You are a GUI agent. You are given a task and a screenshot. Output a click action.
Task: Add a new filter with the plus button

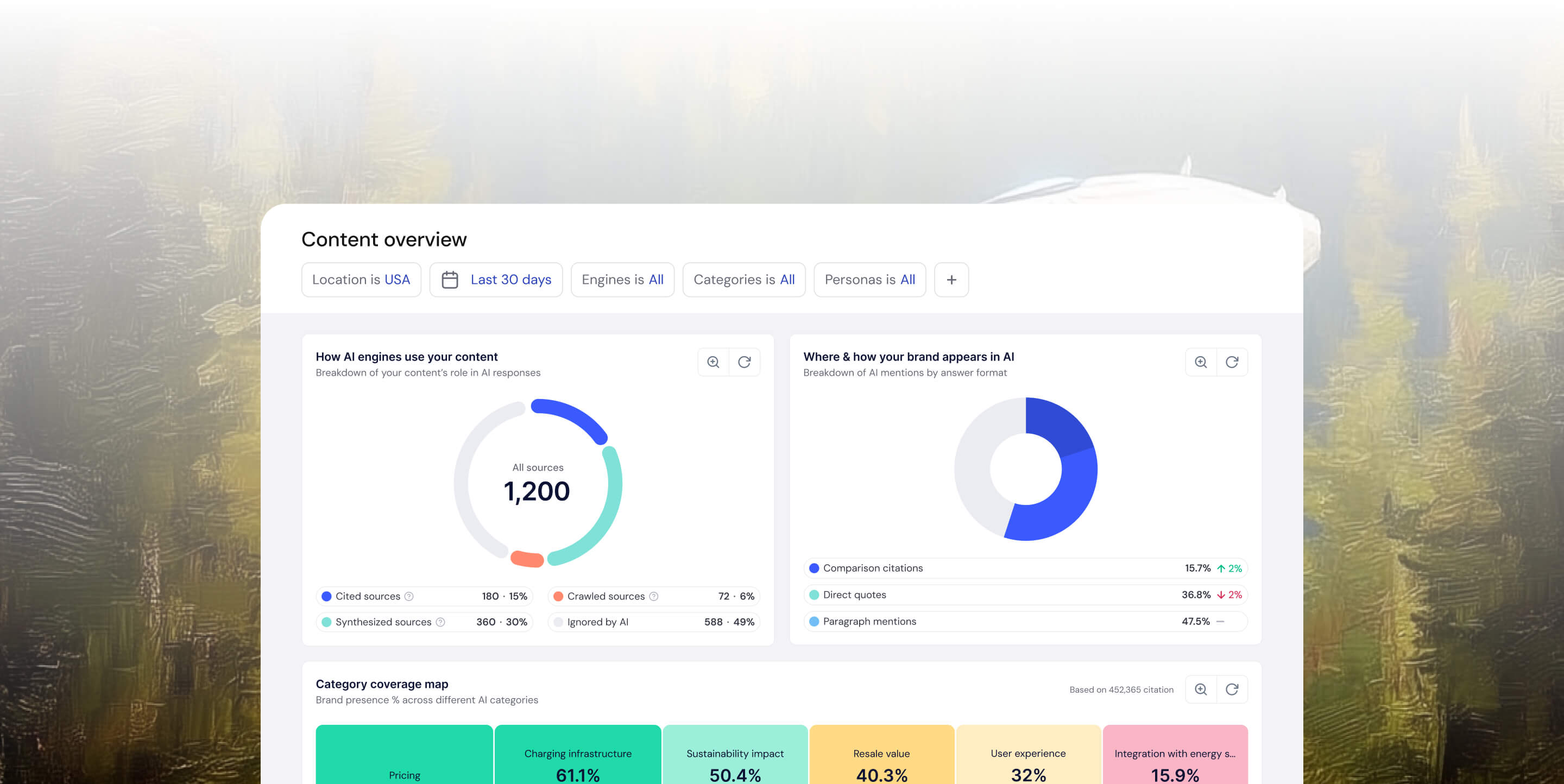coord(951,280)
